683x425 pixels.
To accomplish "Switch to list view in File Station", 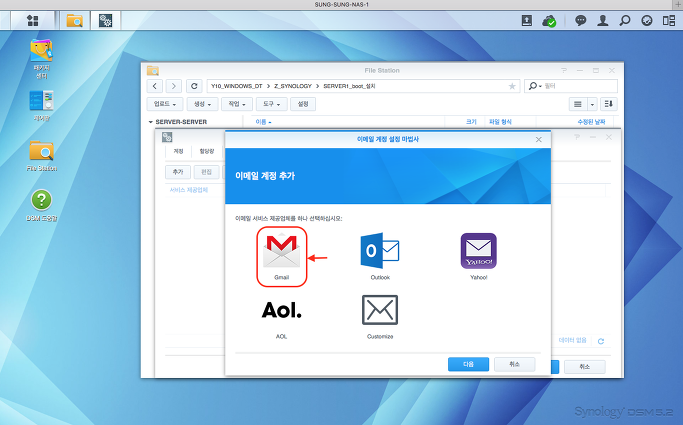I will coord(578,104).
